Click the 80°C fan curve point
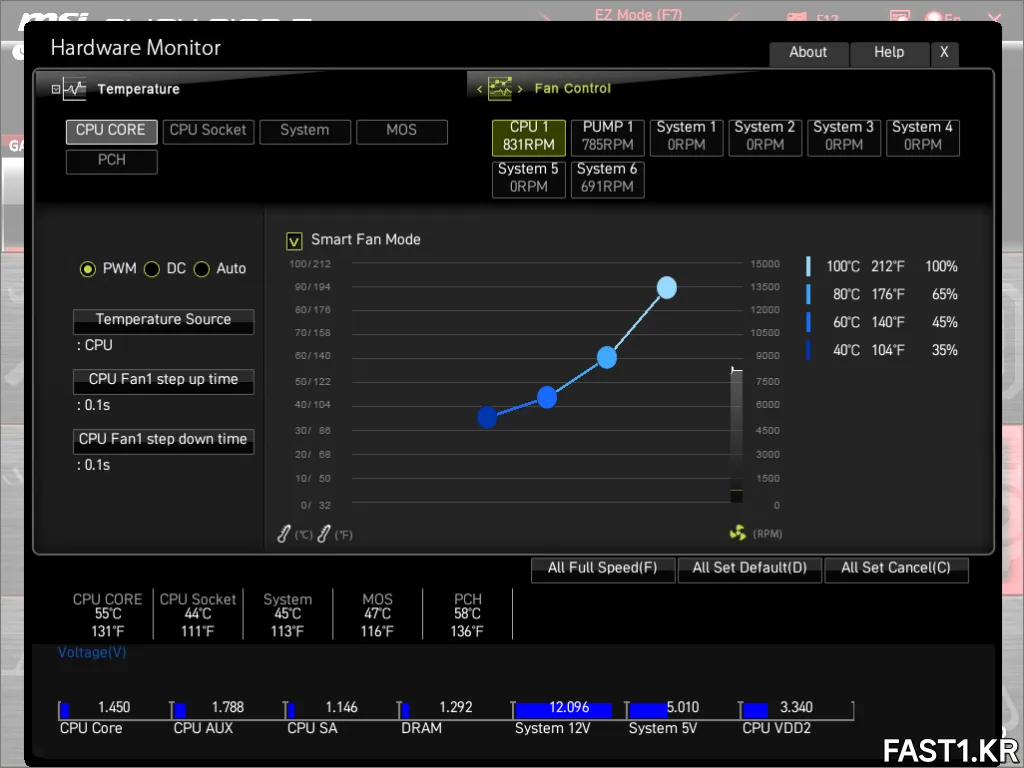The image size is (1024, 768). [607, 357]
